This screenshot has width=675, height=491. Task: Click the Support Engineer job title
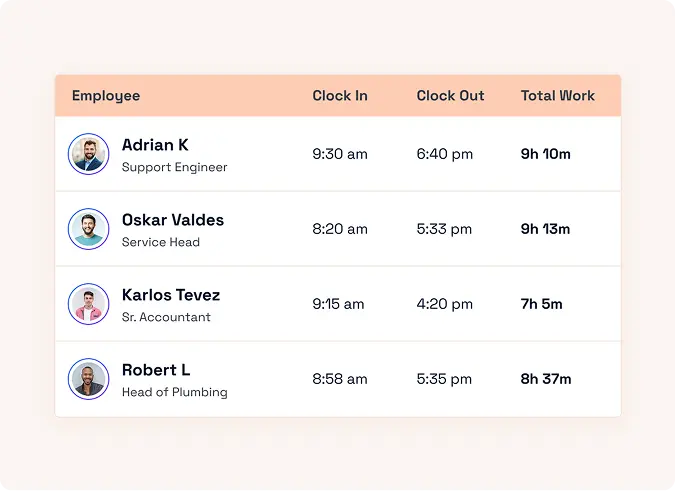tap(175, 168)
